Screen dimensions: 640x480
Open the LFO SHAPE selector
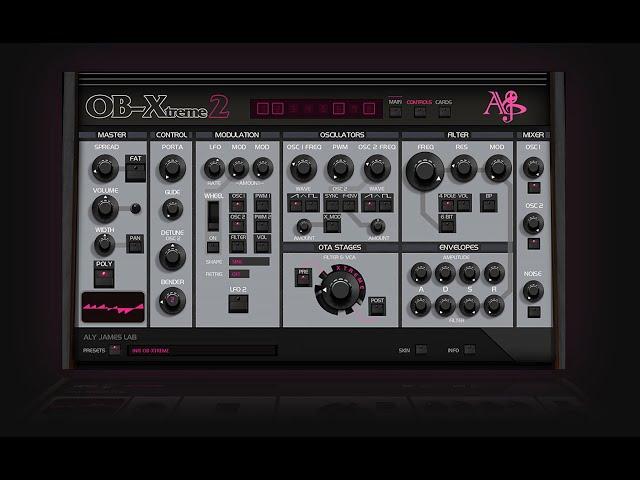(249, 262)
